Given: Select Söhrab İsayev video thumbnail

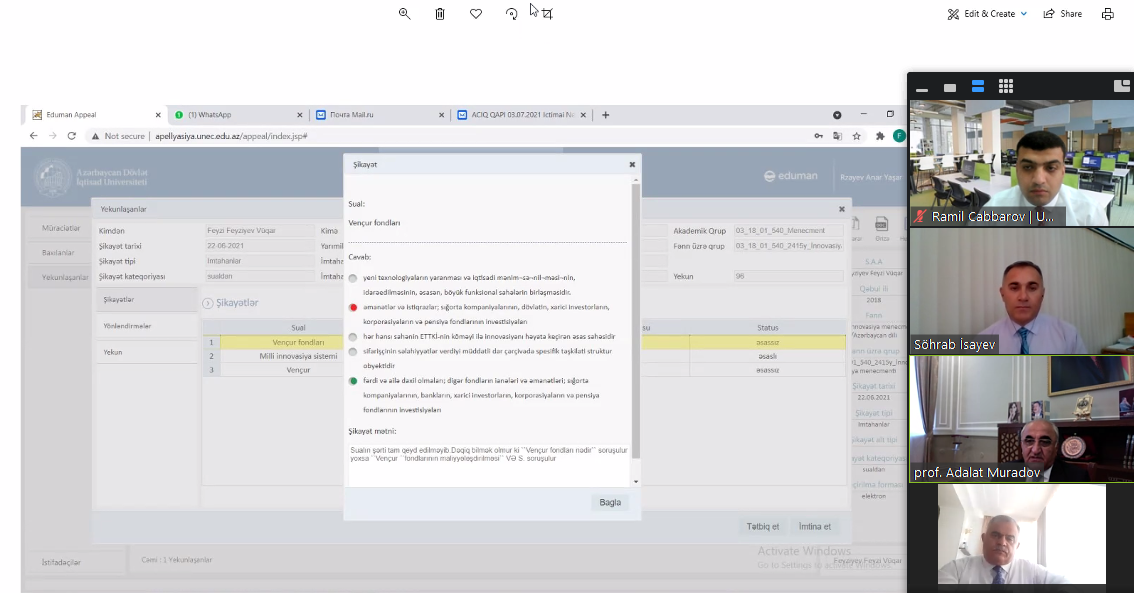Looking at the screenshot, I should point(1021,291).
